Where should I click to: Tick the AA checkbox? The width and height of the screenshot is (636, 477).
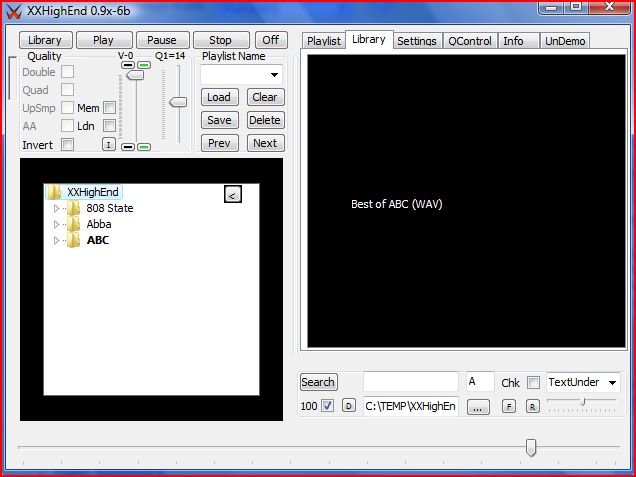tap(67, 126)
